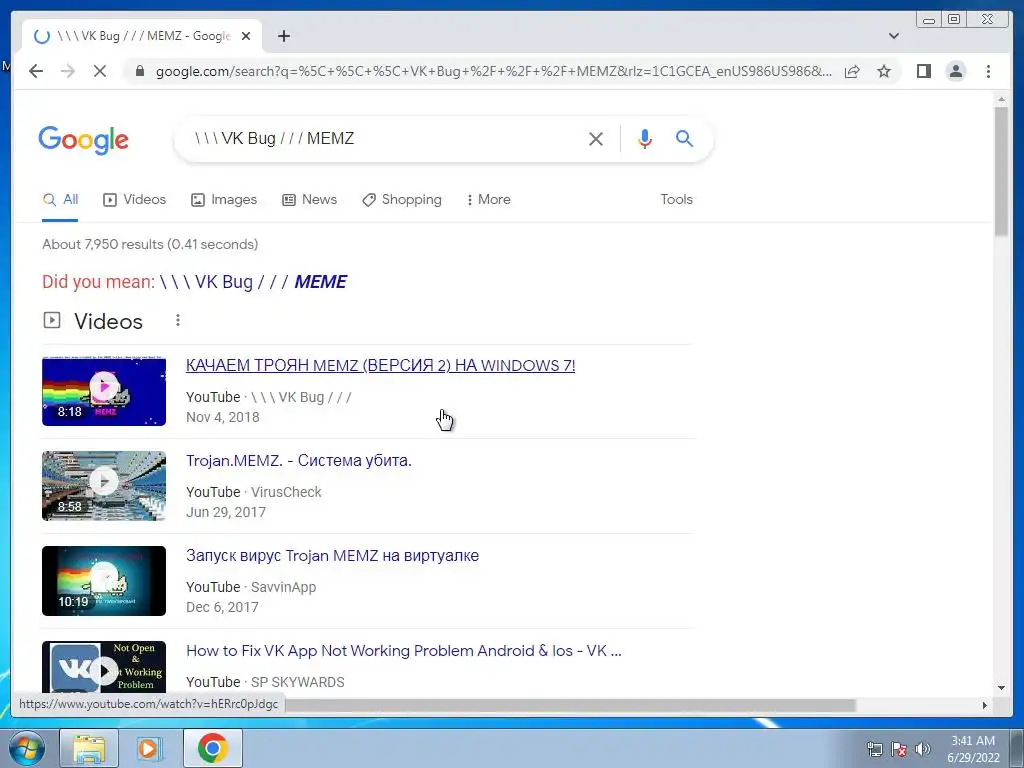View site security padlock info
1024x768 pixels.
pos(139,71)
